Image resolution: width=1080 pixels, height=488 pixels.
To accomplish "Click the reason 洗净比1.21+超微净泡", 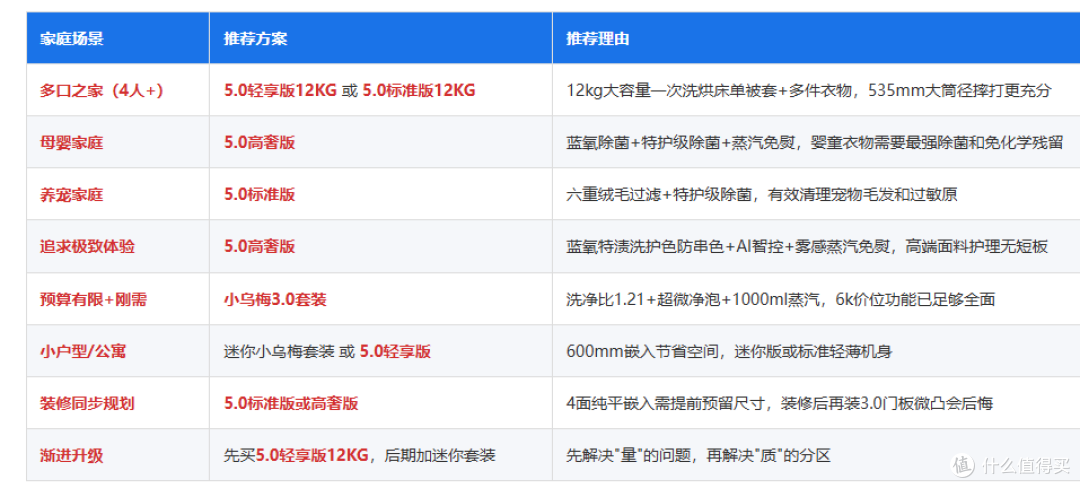I will [x=780, y=299].
